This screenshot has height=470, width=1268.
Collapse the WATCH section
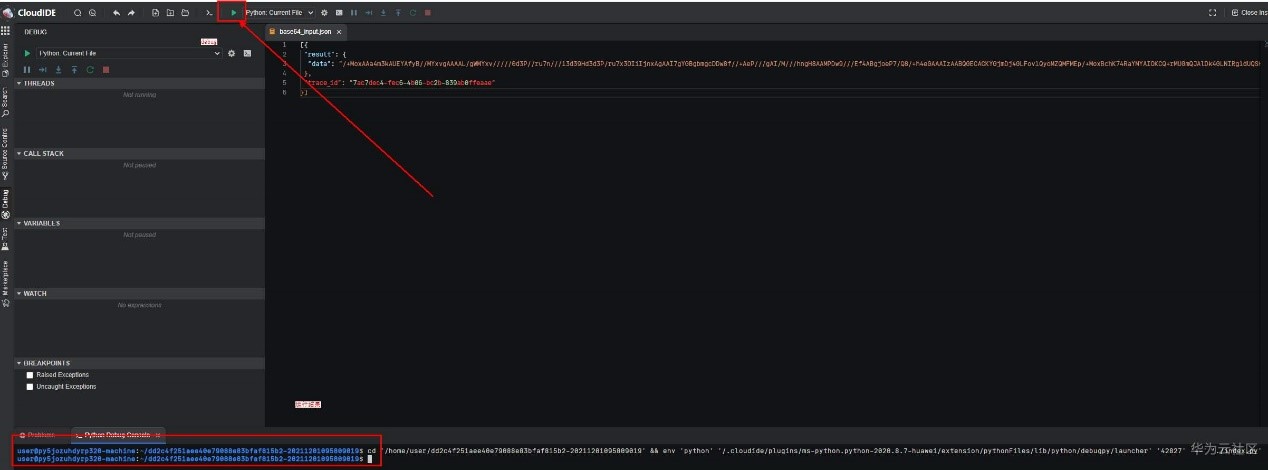pos(139,294)
